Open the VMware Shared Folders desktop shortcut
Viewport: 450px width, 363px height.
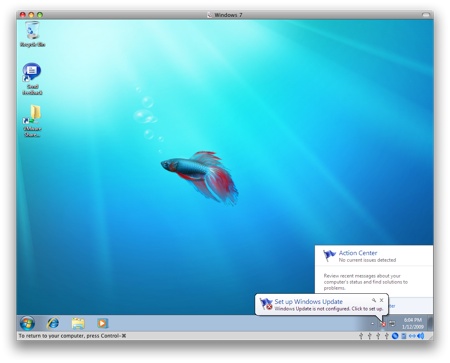coord(32,121)
